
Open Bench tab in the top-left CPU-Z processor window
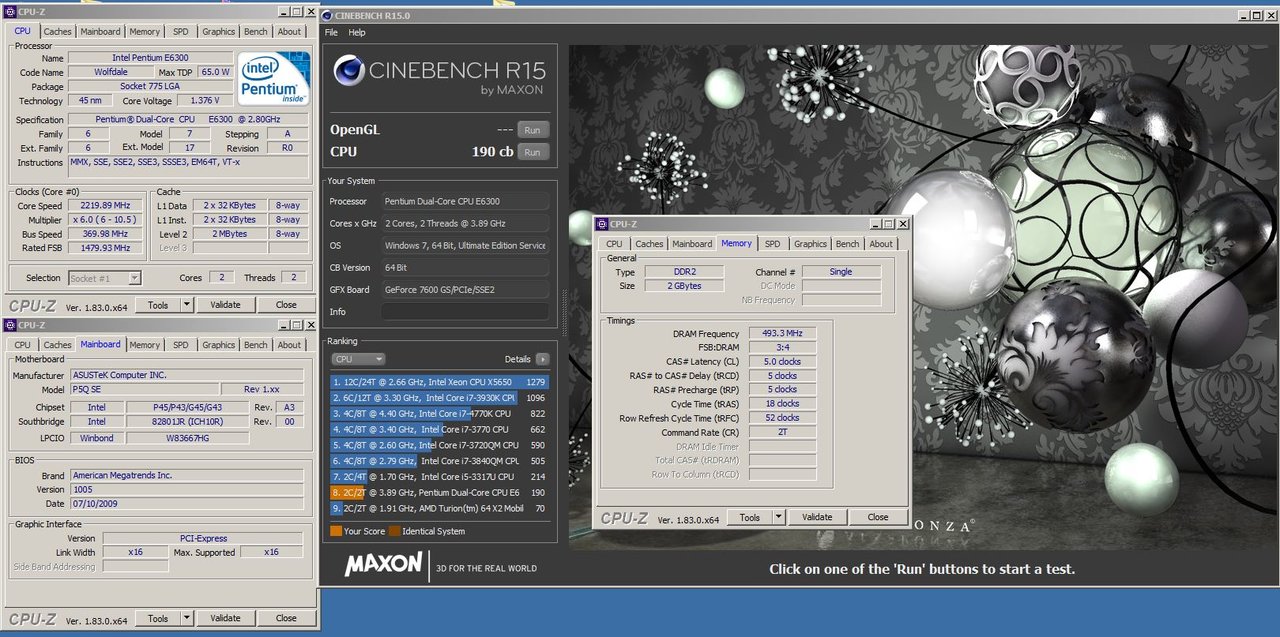[256, 32]
